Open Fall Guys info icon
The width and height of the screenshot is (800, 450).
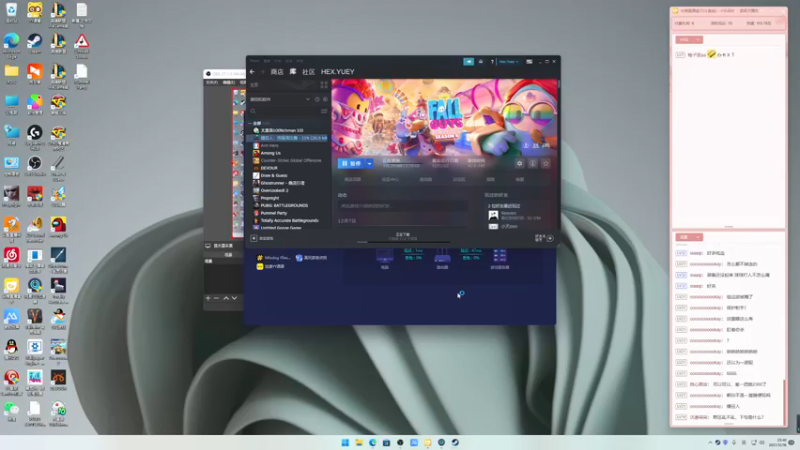click(533, 163)
